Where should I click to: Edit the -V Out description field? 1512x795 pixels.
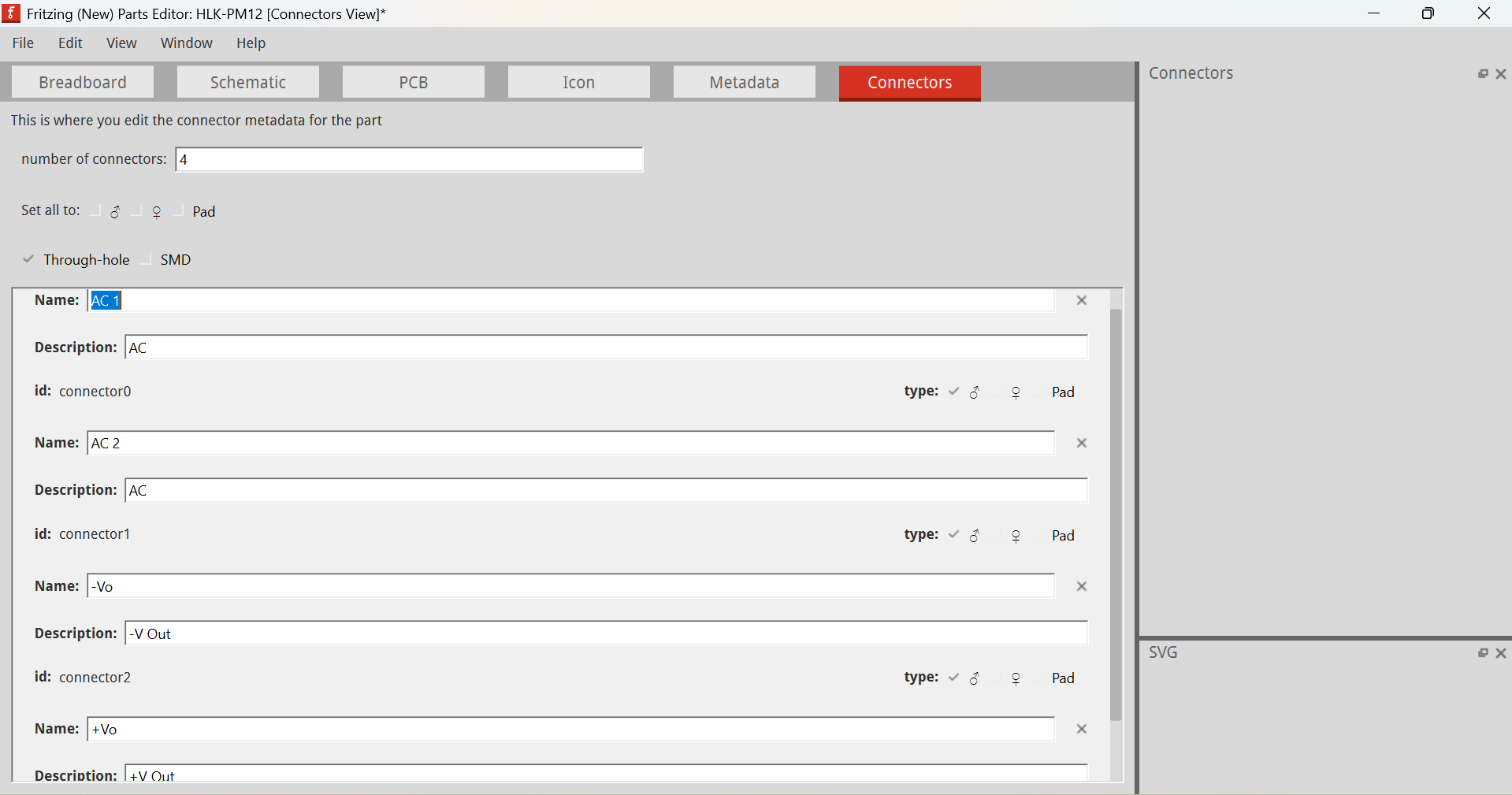(x=607, y=633)
